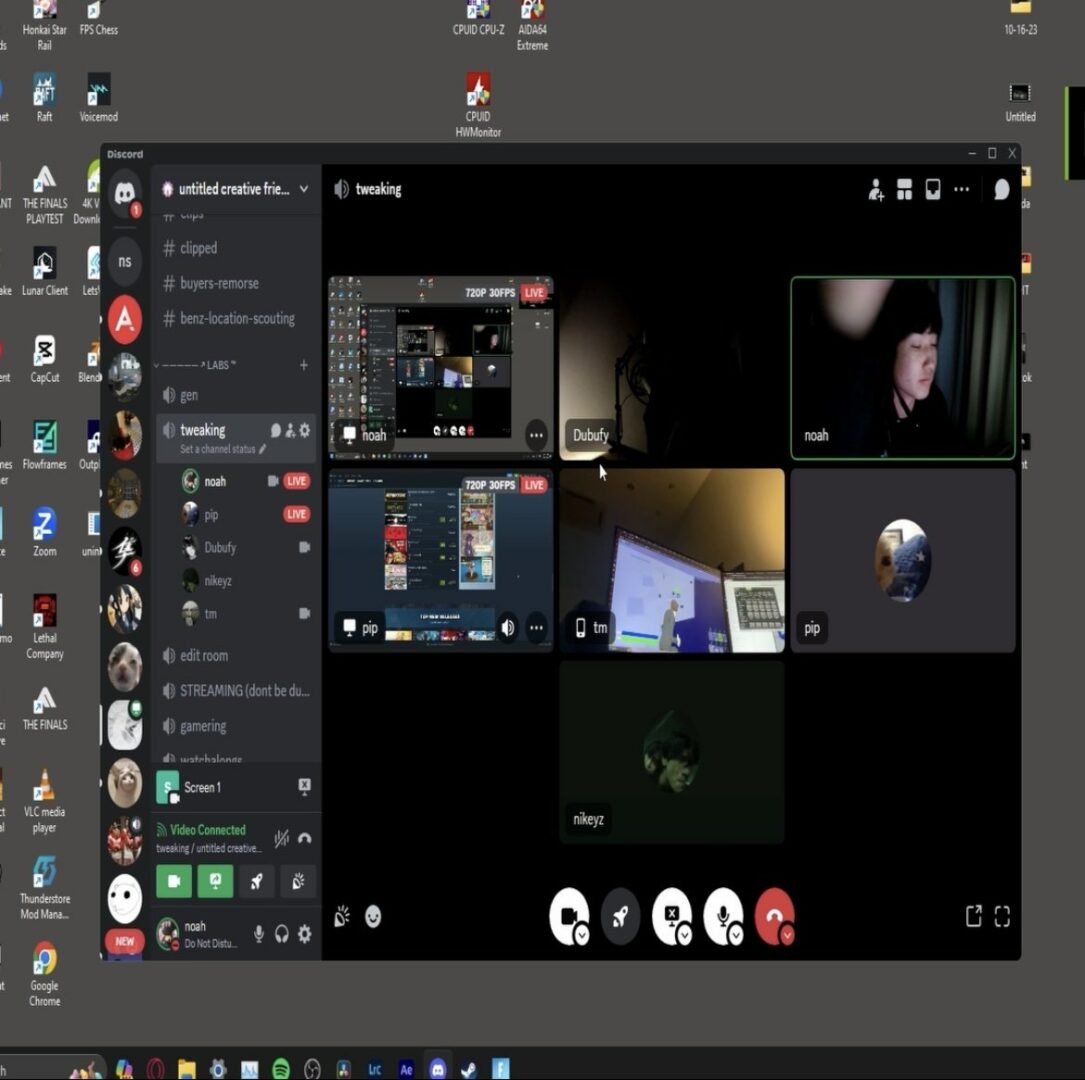This screenshot has width=1085, height=1080.
Task: Open camera options arrow on camera button
Action: click(x=582, y=935)
